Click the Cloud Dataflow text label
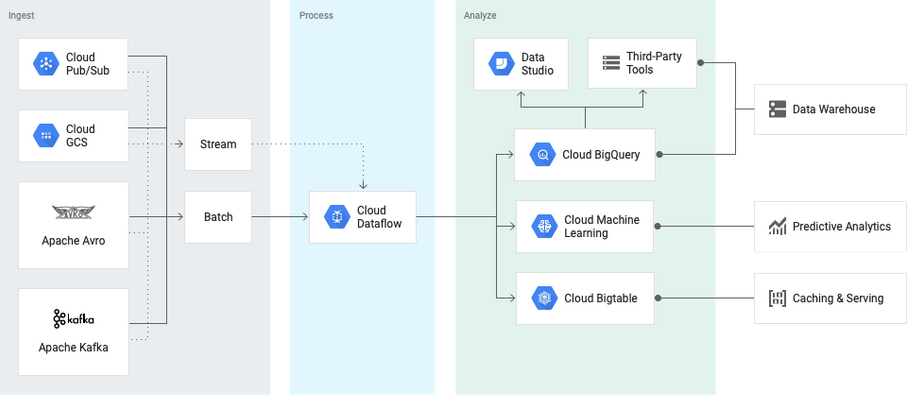This screenshot has height=395, width=910. pyautogui.click(x=379, y=217)
